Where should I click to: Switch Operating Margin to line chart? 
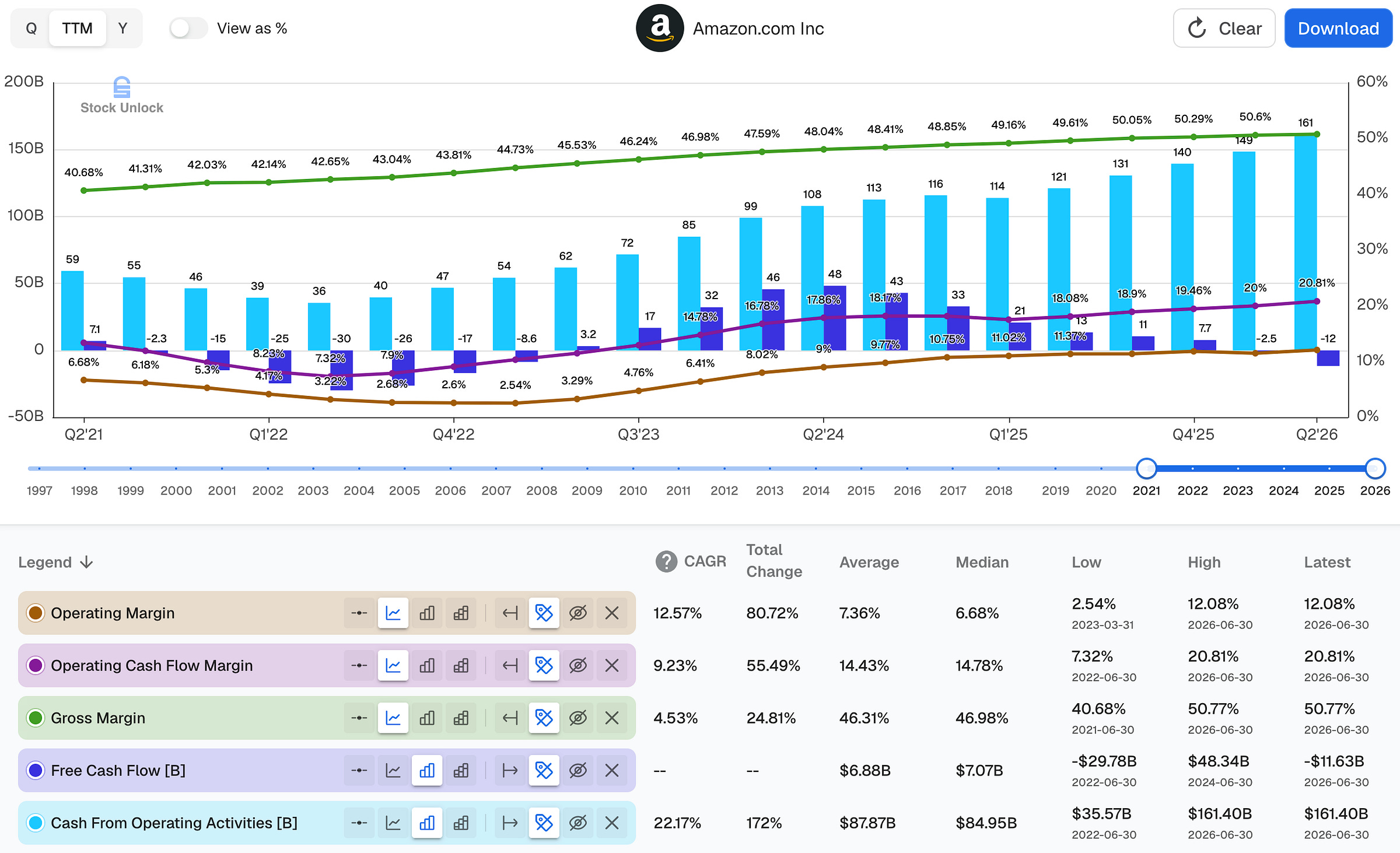click(393, 613)
